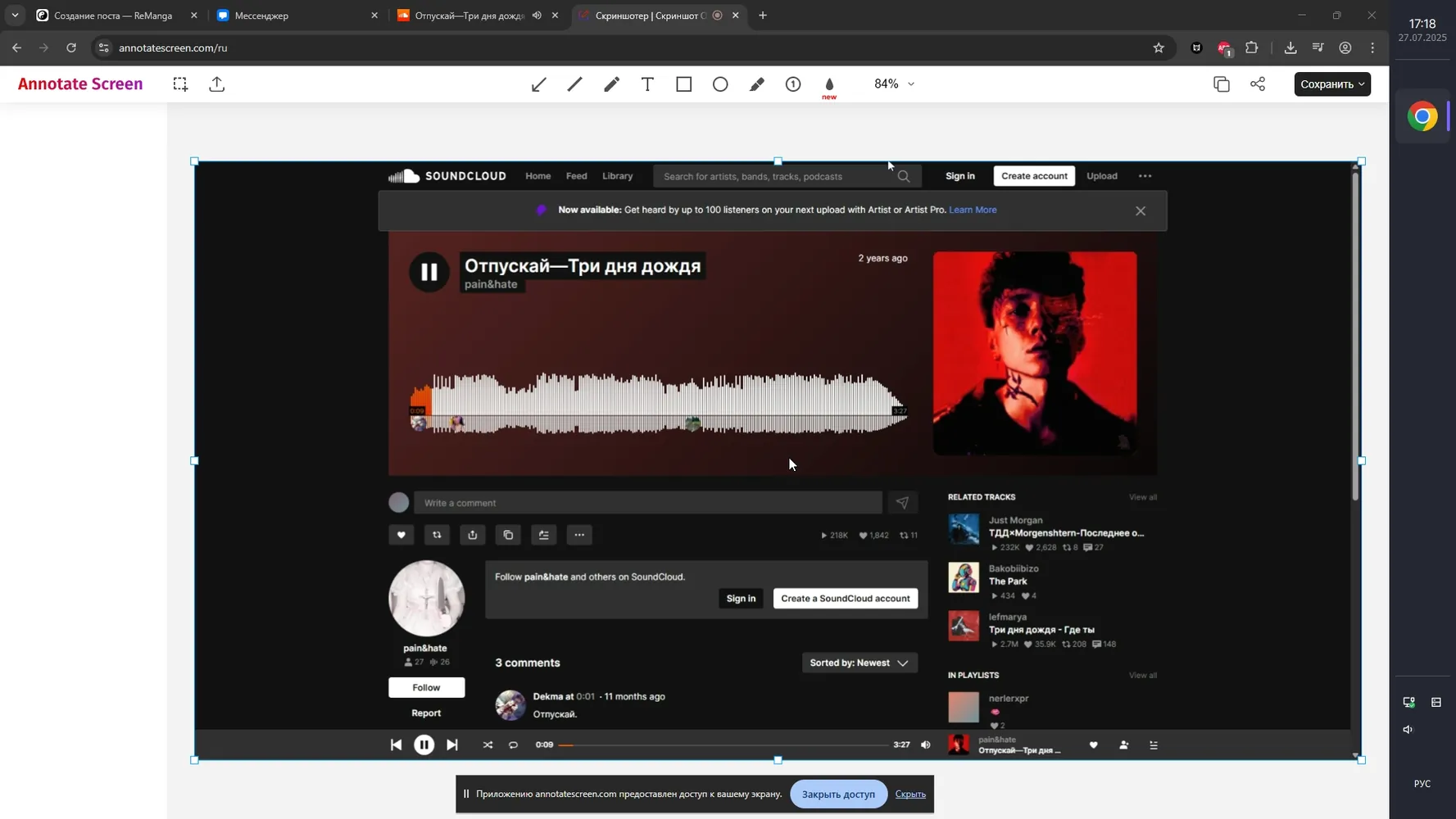Activate the new blur drop tool
Viewport: 1456px width, 819px height.
(829, 85)
